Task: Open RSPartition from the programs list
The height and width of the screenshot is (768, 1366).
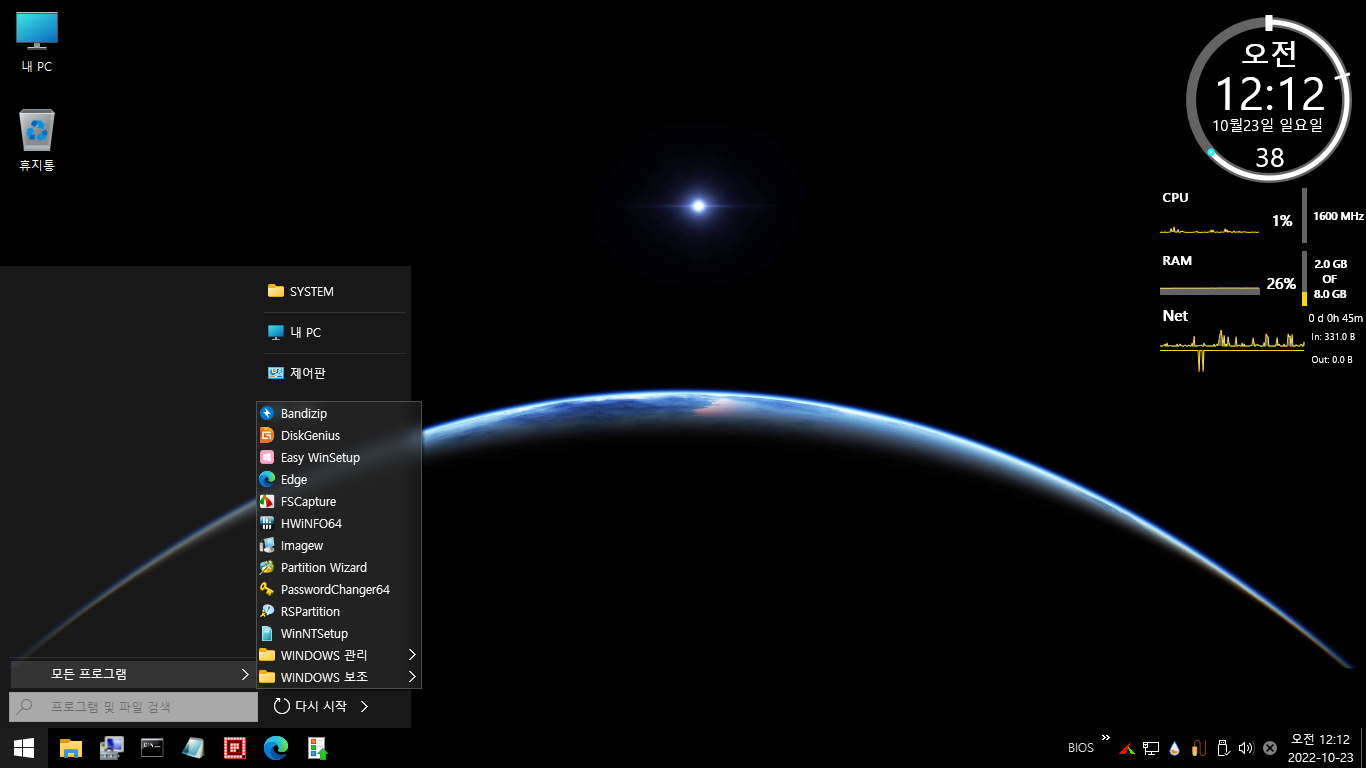Action: click(339, 611)
